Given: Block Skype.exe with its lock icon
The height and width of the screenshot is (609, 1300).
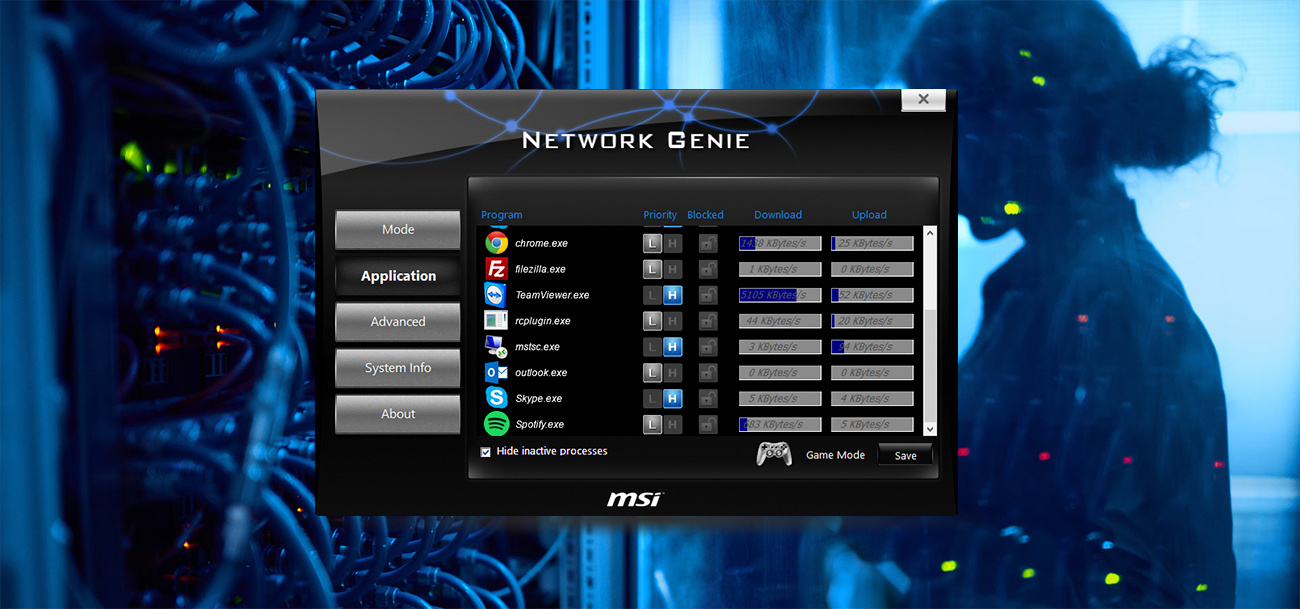Looking at the screenshot, I should pyautogui.click(x=708, y=398).
